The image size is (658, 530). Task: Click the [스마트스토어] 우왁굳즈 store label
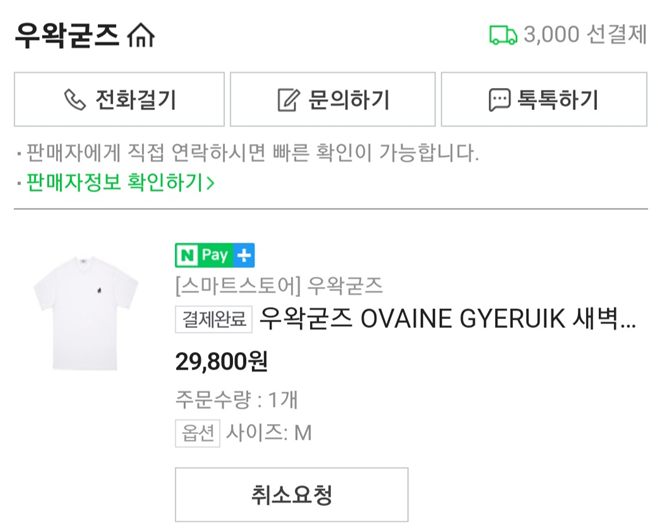[x=279, y=286]
